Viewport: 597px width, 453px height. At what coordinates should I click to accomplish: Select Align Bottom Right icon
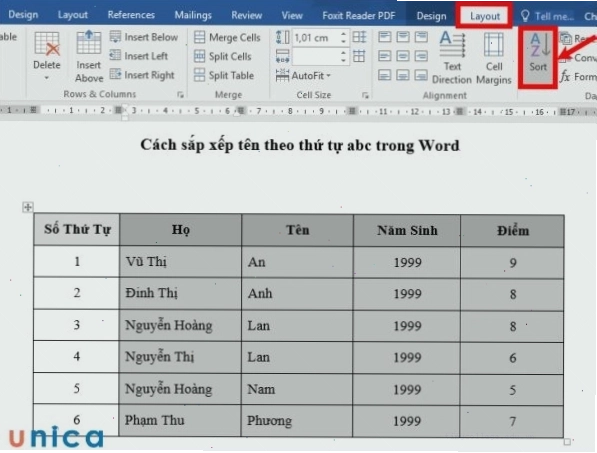(421, 75)
